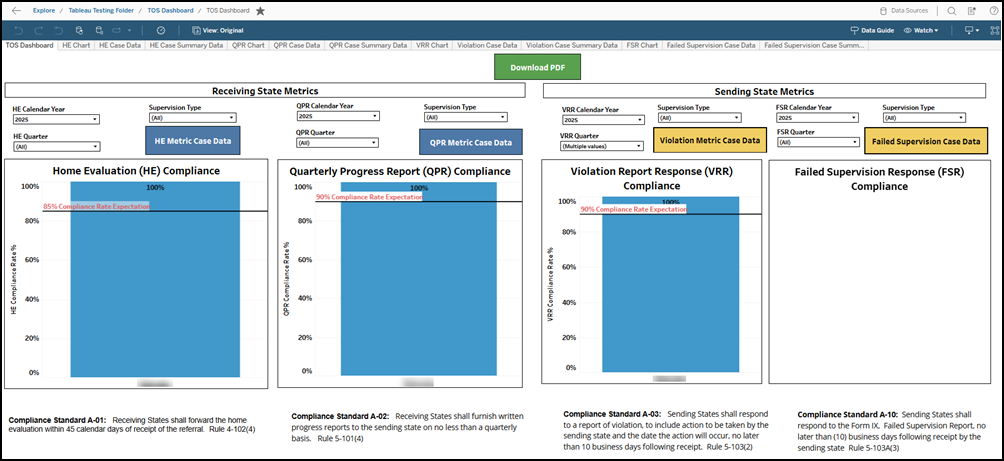
Task: Click the back arrow navigation icon
Action: click(x=15, y=10)
